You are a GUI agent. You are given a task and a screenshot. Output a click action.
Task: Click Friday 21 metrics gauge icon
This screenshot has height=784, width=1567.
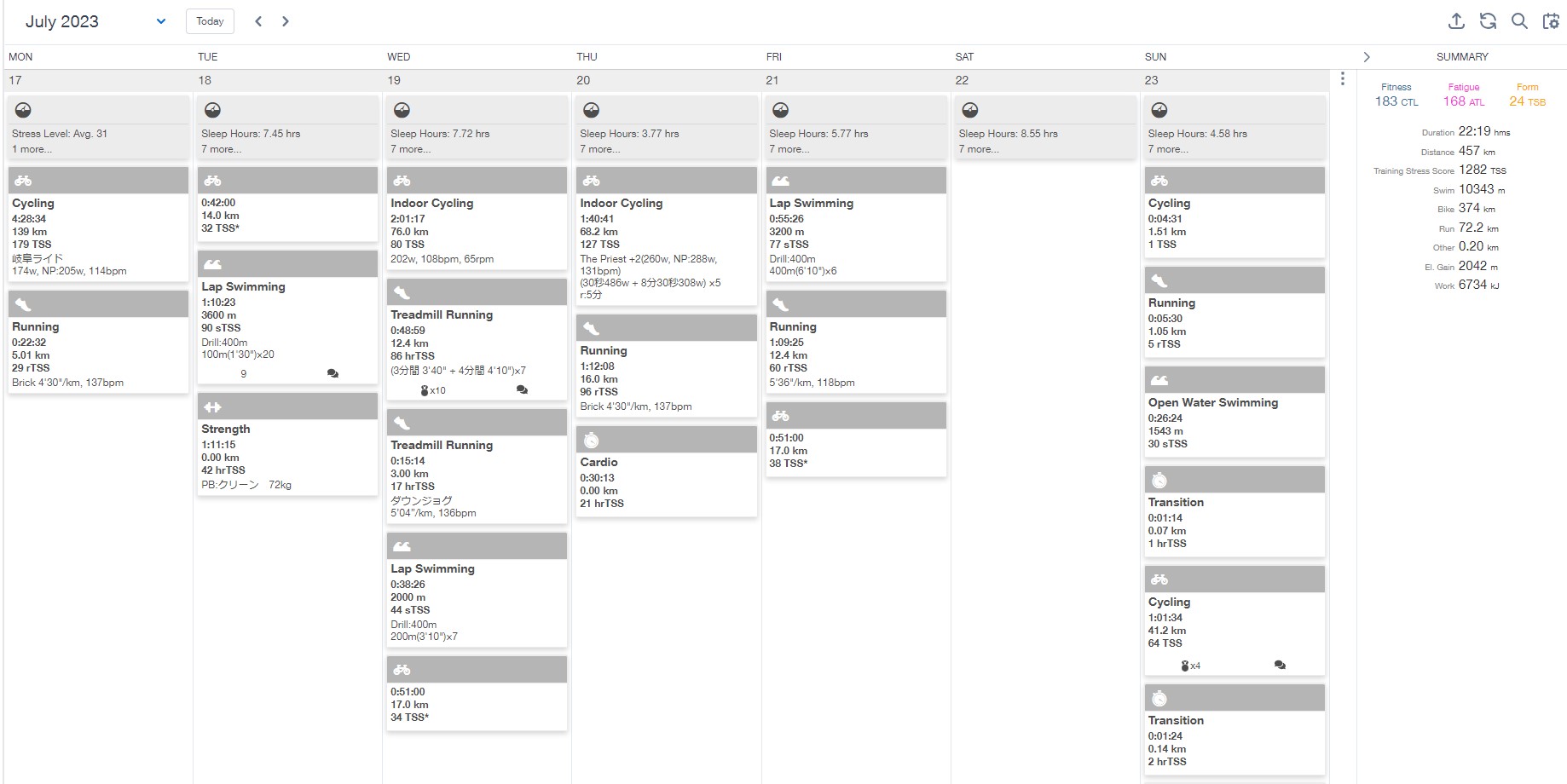[x=781, y=110]
